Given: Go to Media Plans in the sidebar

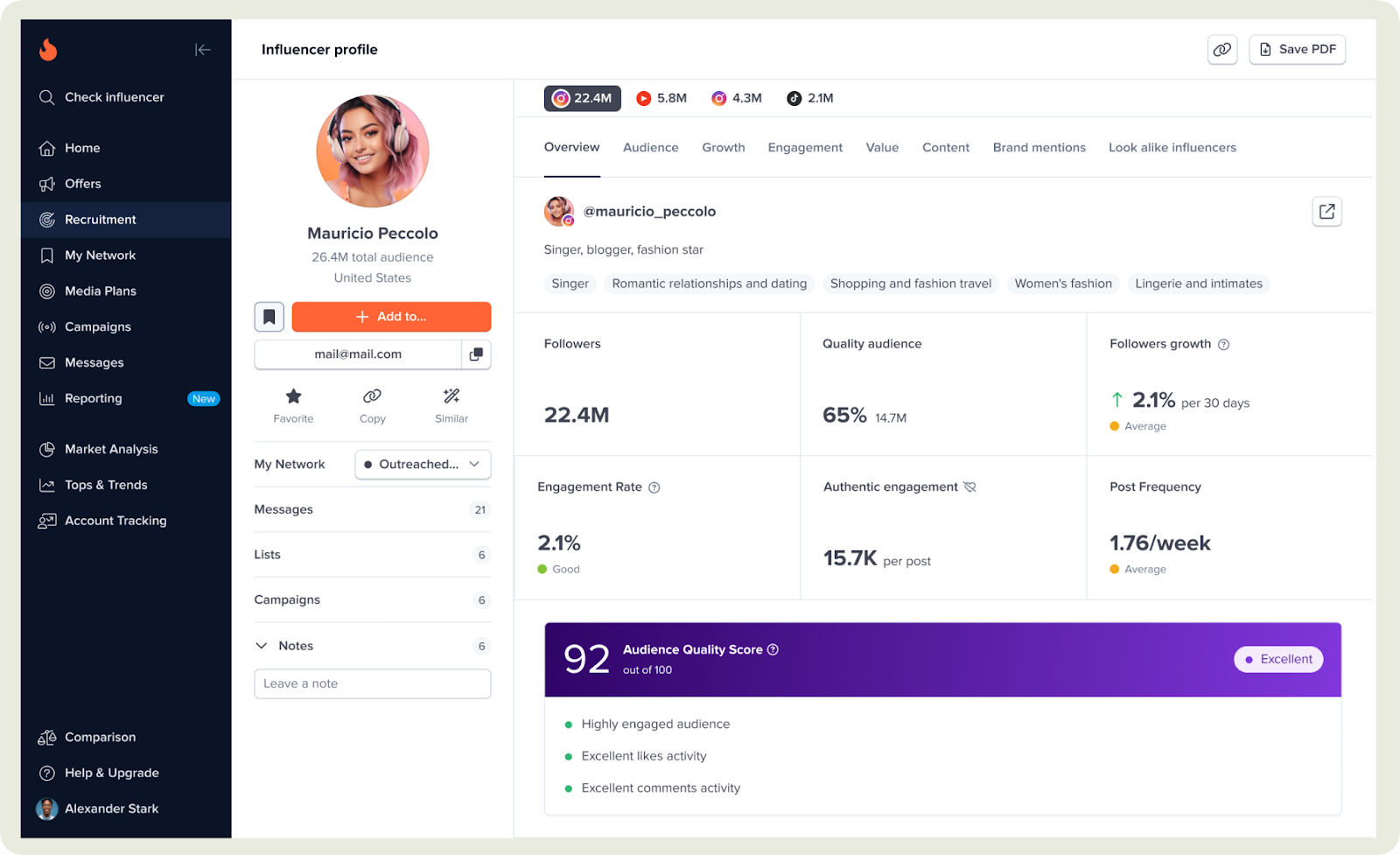Looking at the screenshot, I should point(101,291).
